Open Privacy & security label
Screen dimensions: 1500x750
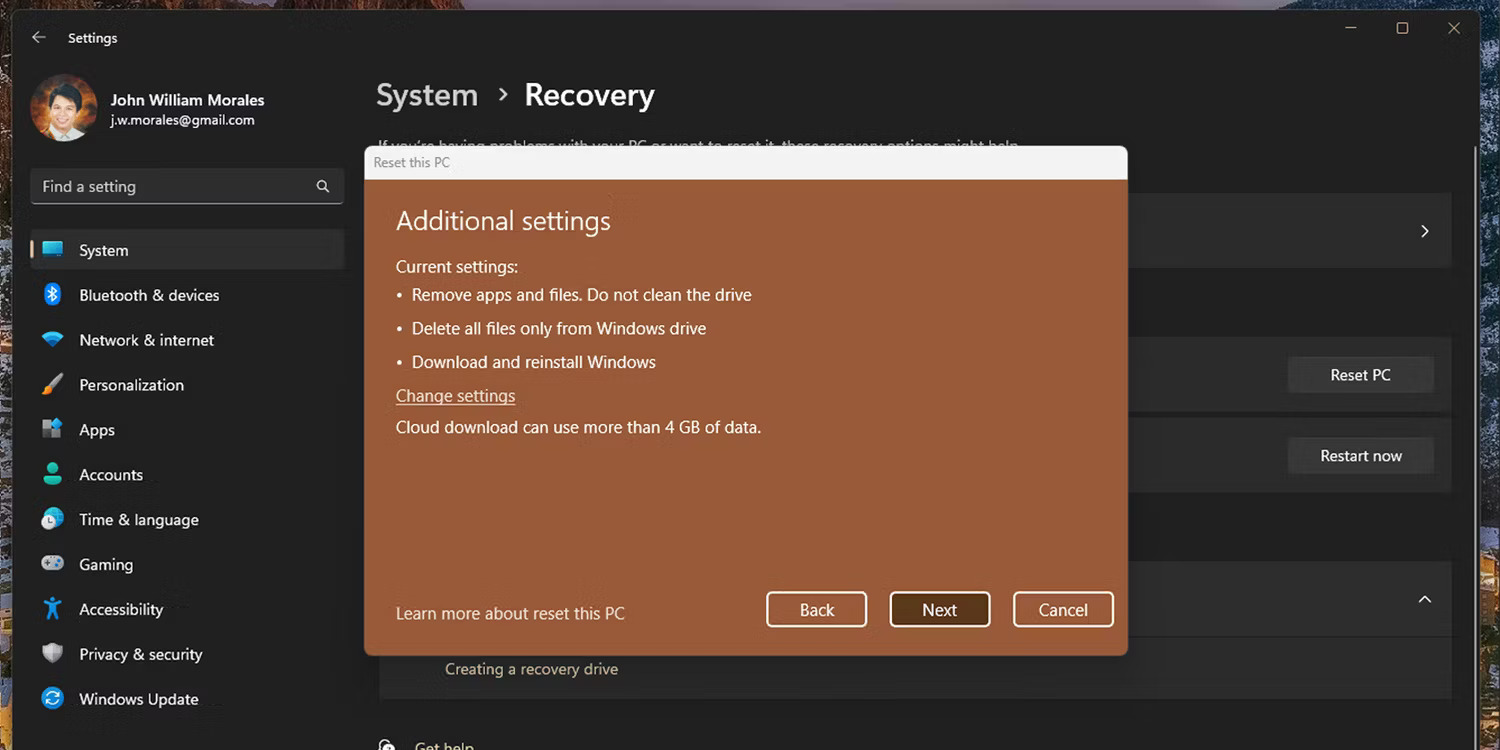coord(141,655)
